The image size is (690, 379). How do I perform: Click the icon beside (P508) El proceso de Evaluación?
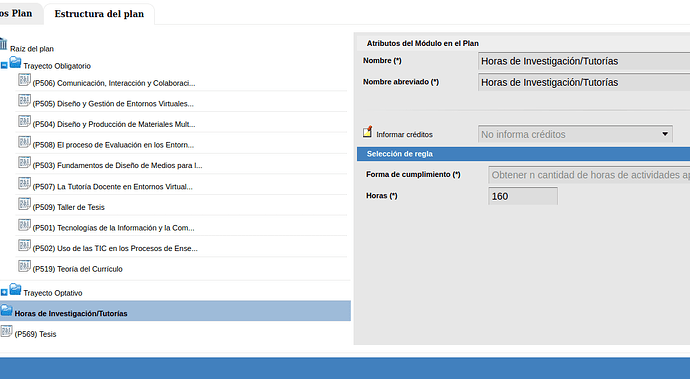pos(24,142)
